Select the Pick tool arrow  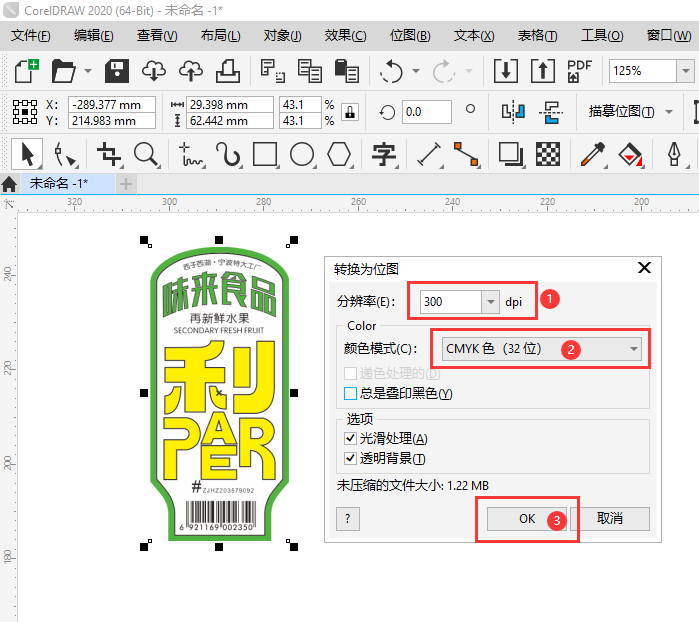(x=27, y=154)
